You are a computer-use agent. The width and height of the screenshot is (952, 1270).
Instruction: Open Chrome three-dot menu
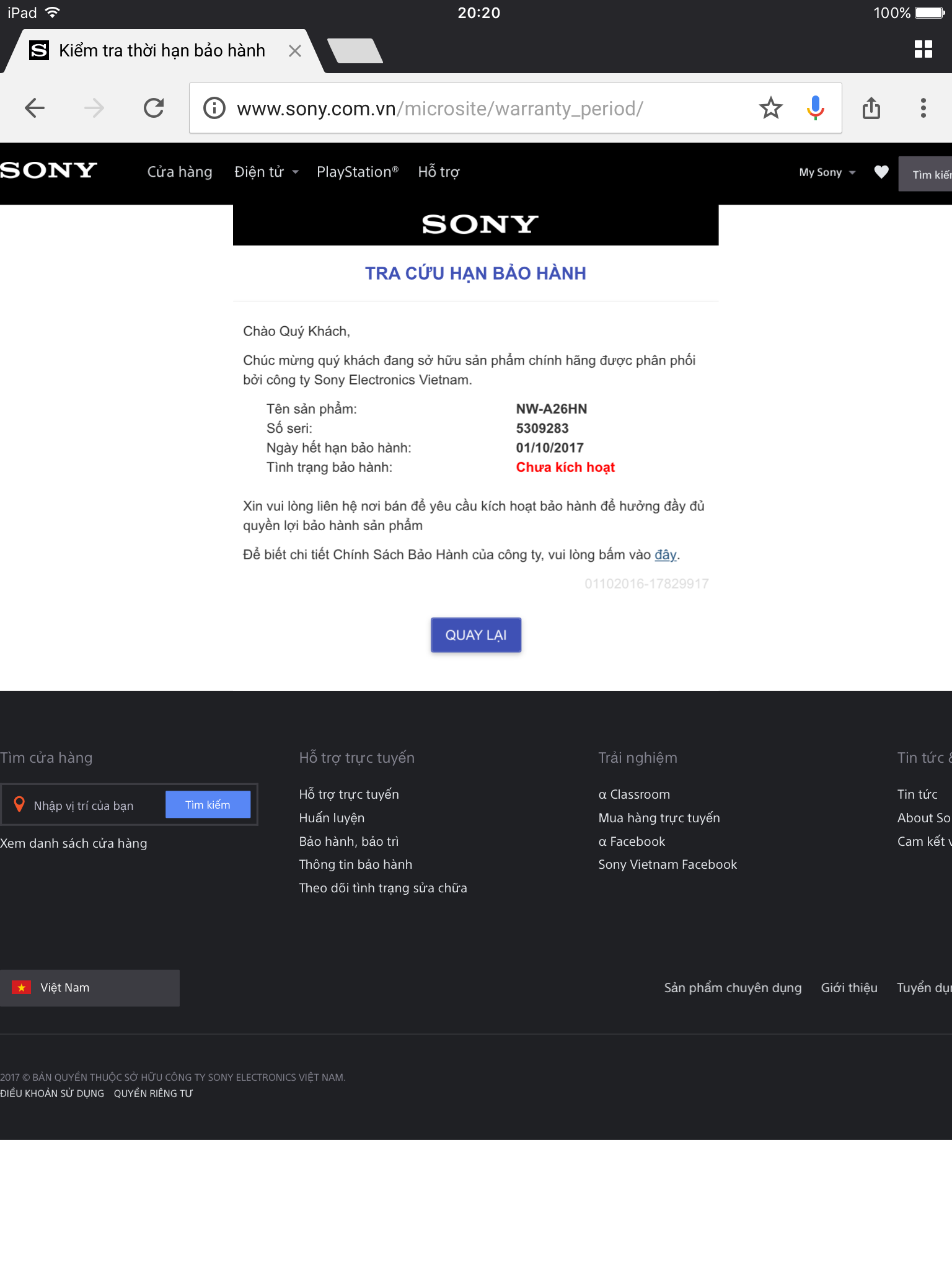[x=923, y=108]
